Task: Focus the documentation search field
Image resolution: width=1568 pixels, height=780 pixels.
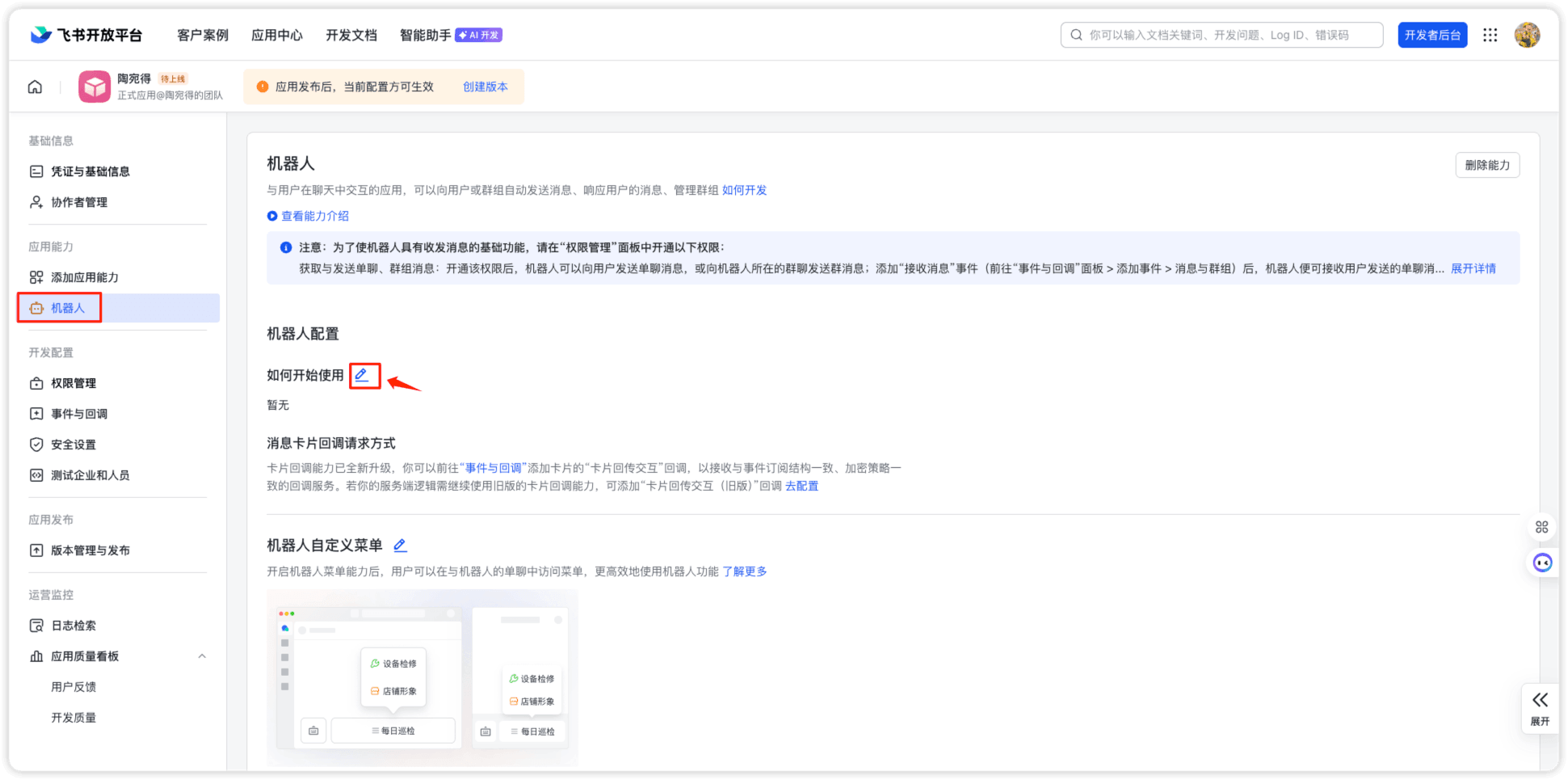Action: pyautogui.click(x=1221, y=35)
